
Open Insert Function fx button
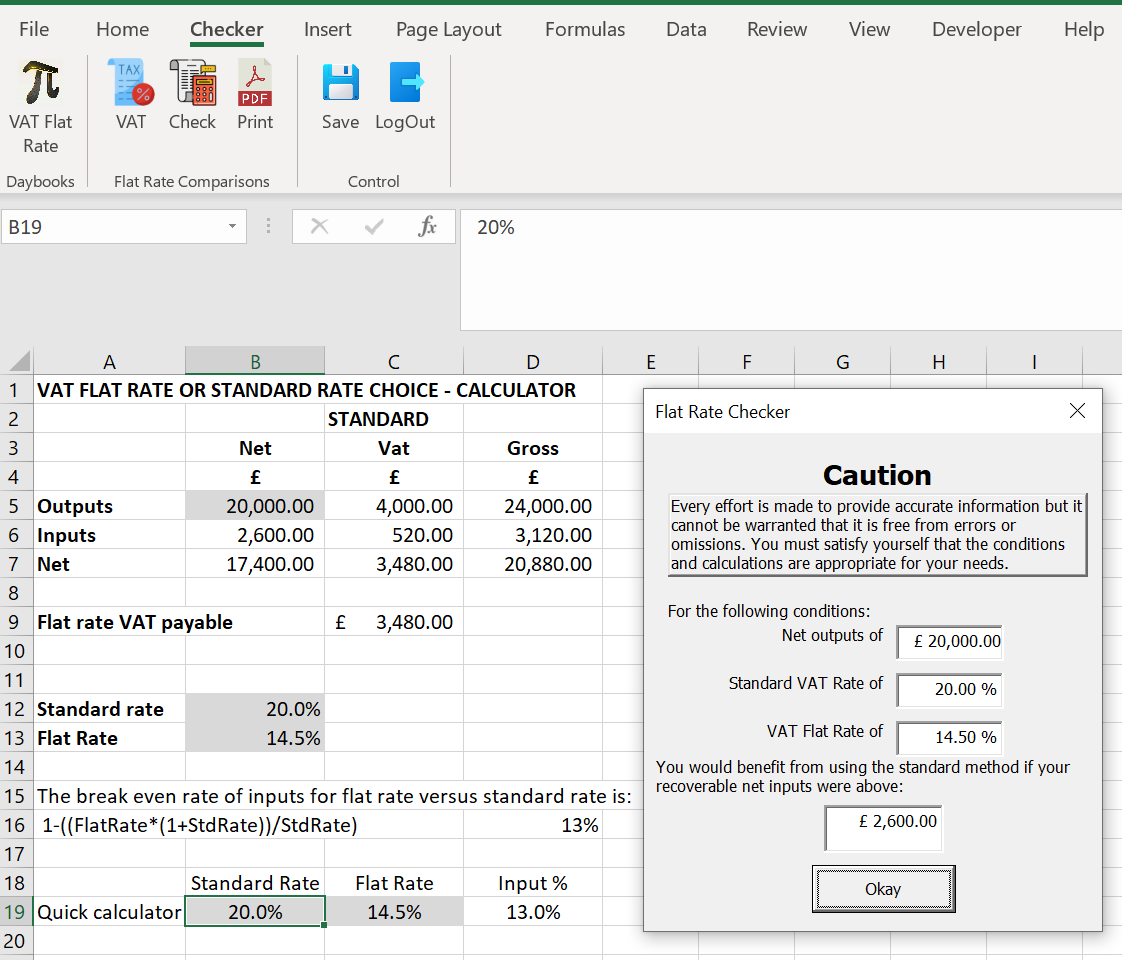tap(427, 227)
